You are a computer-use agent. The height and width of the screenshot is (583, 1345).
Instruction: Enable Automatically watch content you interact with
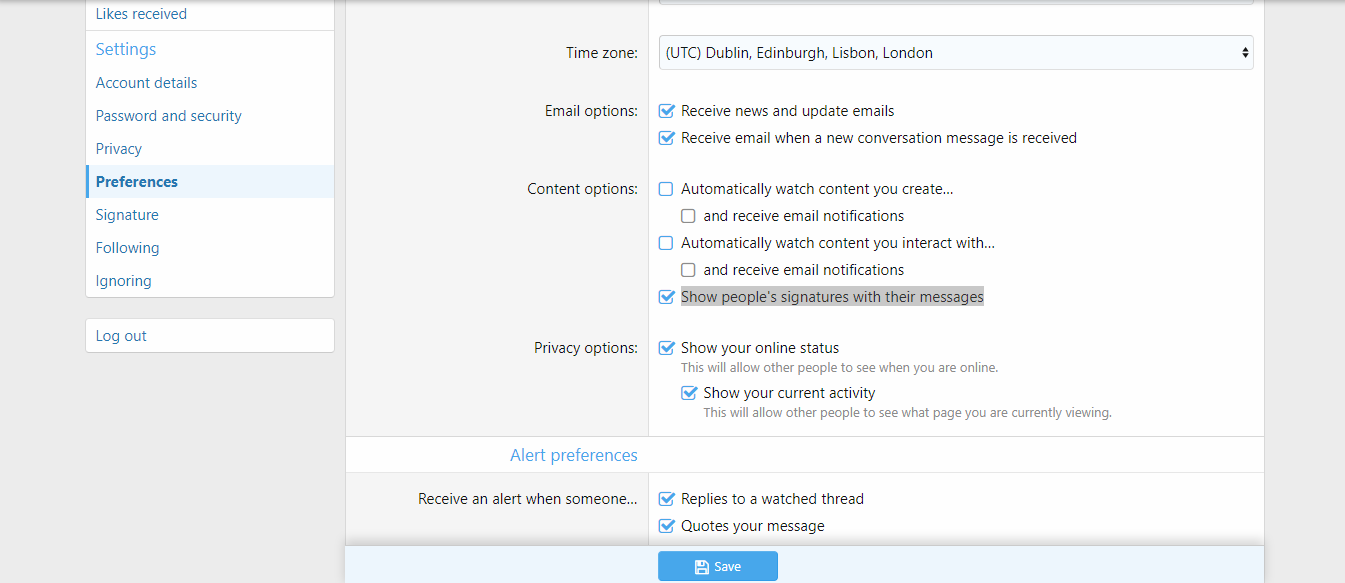click(x=667, y=243)
